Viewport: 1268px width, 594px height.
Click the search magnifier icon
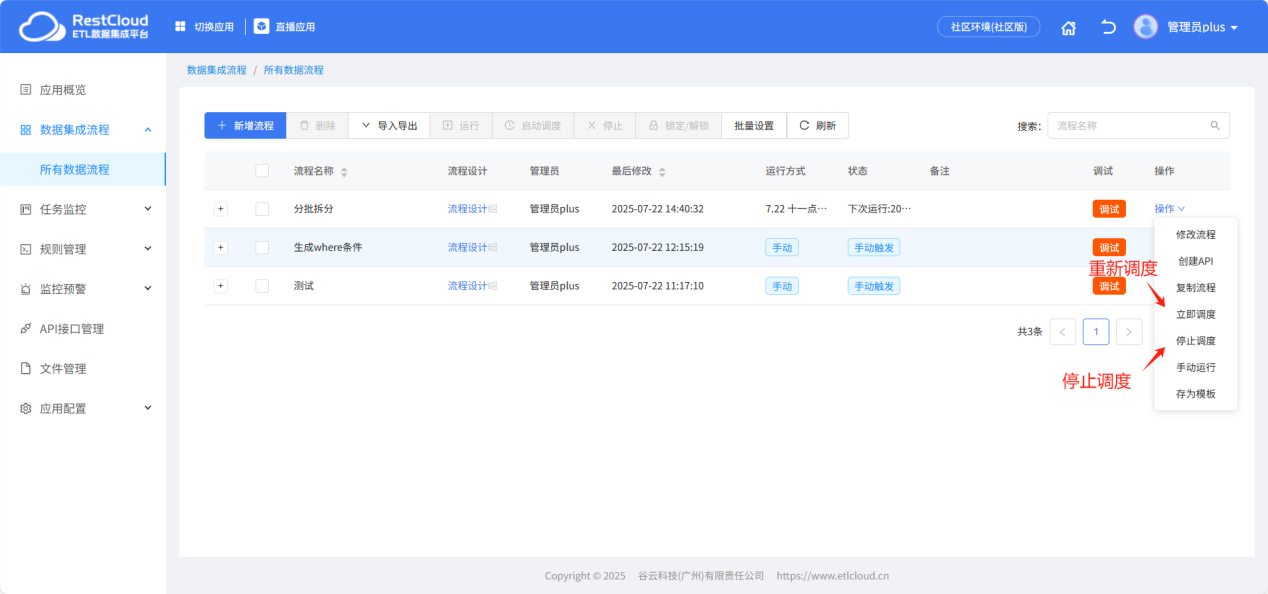tap(1214, 125)
